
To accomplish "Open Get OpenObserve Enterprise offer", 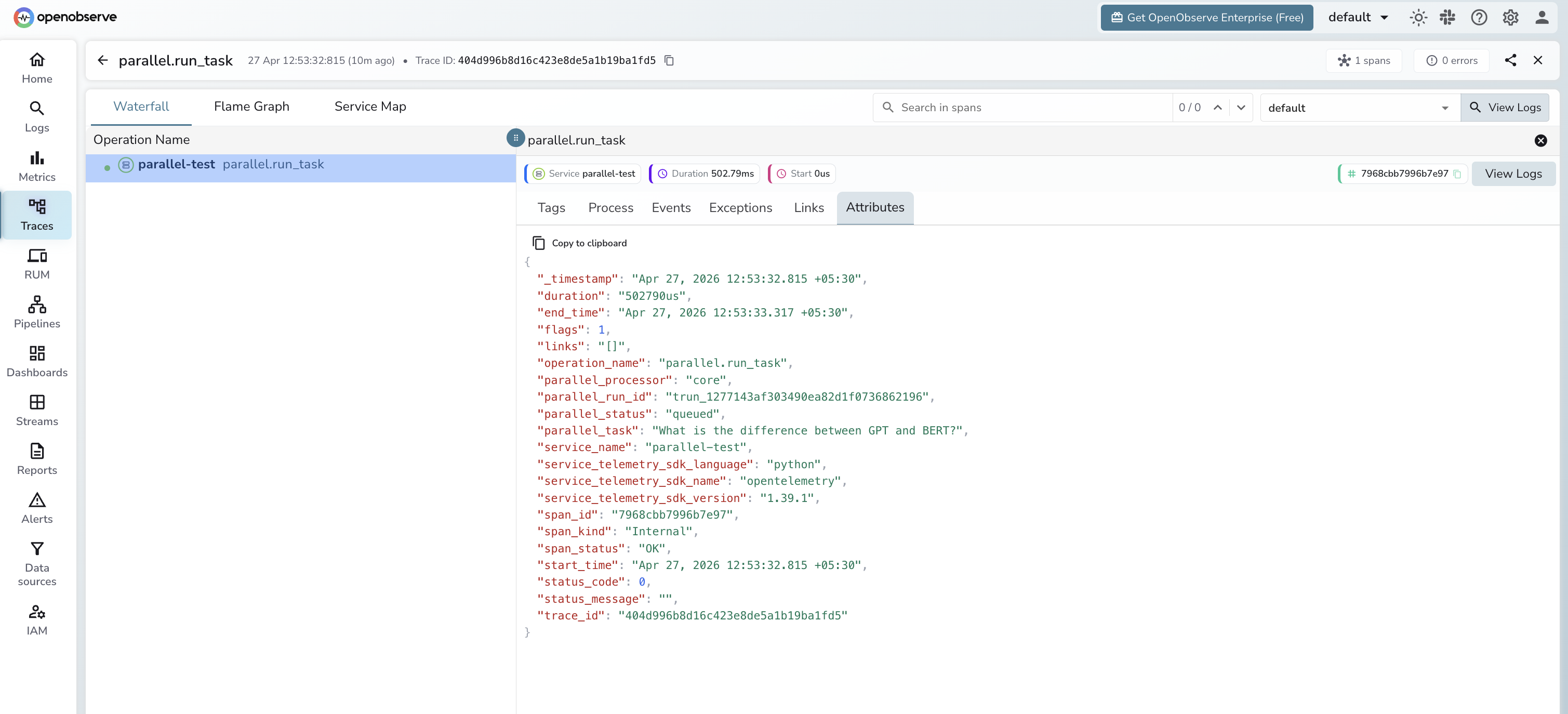I will coord(1206,18).
